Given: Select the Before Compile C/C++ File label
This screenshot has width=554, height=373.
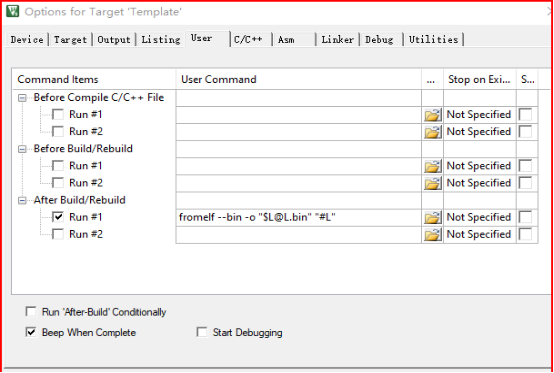Looking at the screenshot, I should (x=99, y=97).
